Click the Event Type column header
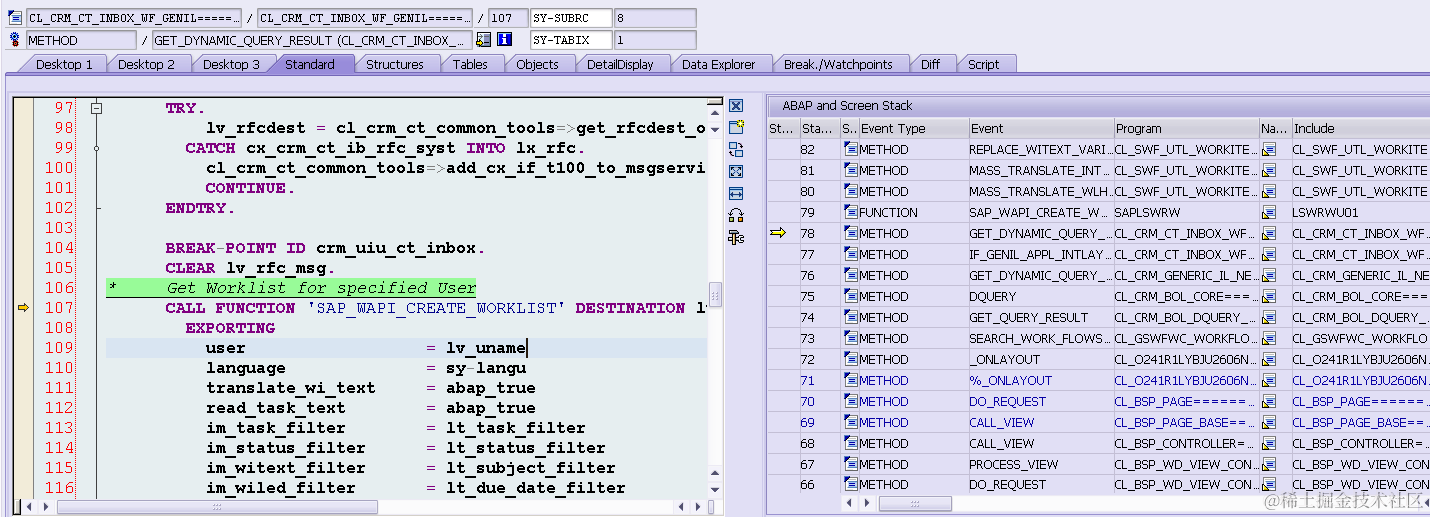This screenshot has height=517, width=1430. tap(913, 128)
